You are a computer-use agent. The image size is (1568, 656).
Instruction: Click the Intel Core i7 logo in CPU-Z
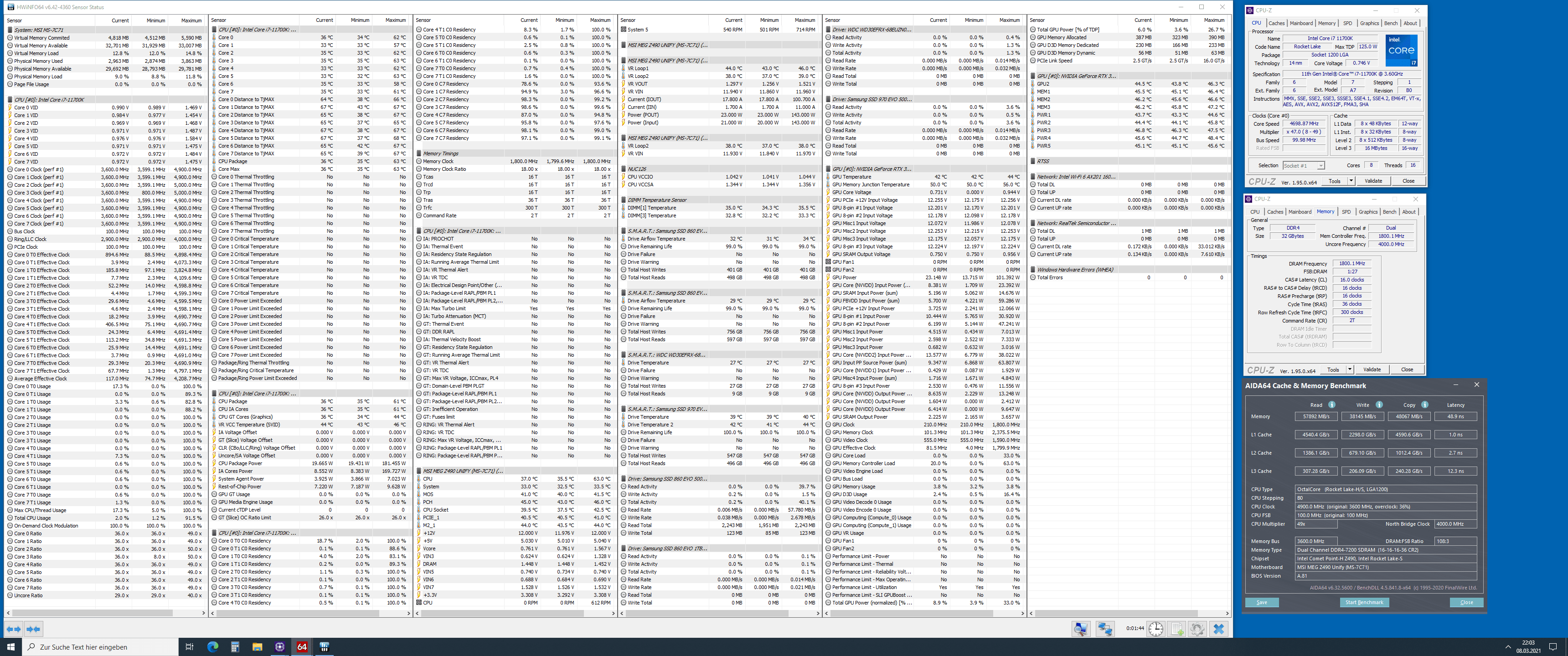tap(1401, 51)
